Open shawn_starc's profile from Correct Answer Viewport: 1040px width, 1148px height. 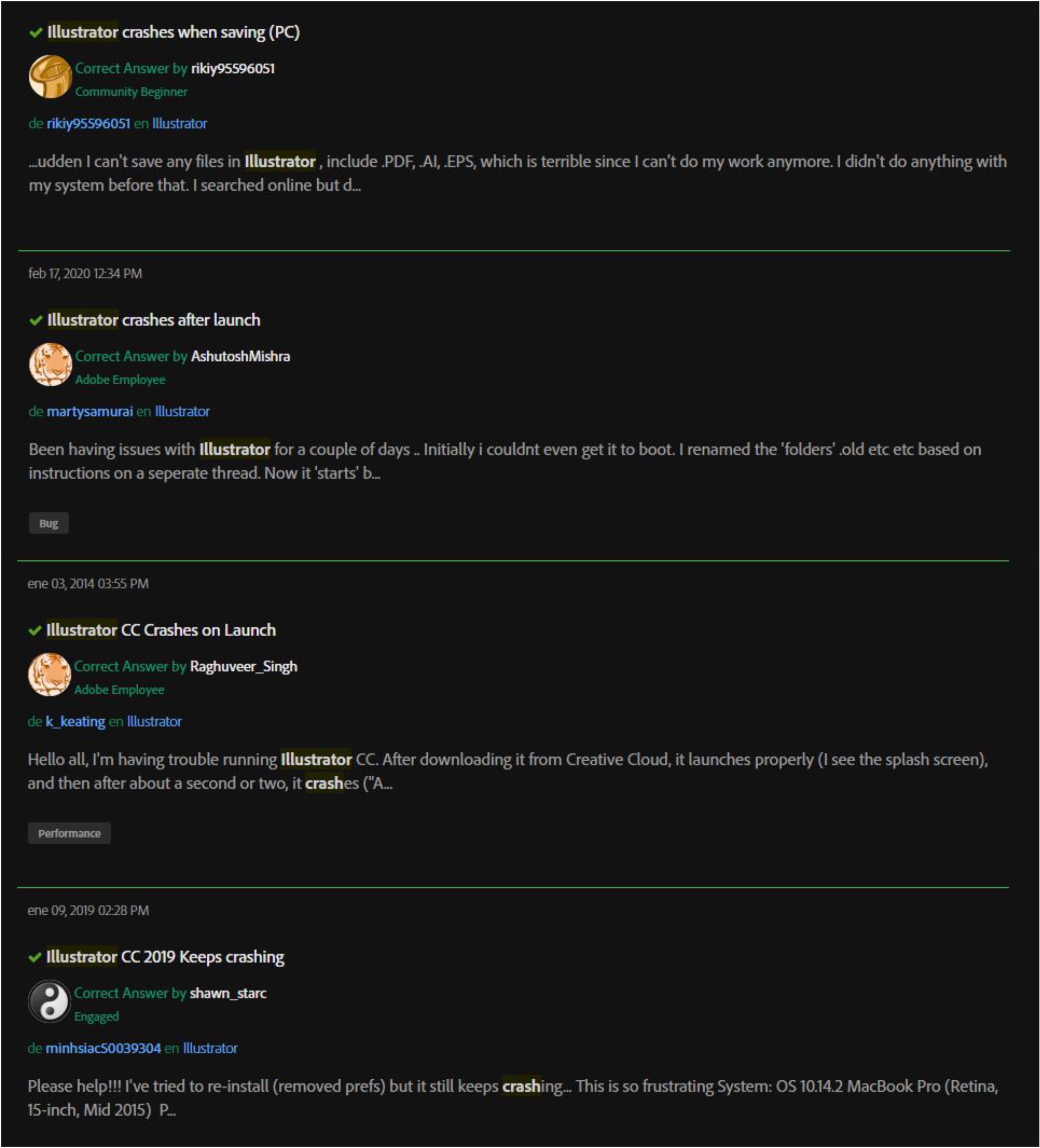[228, 993]
